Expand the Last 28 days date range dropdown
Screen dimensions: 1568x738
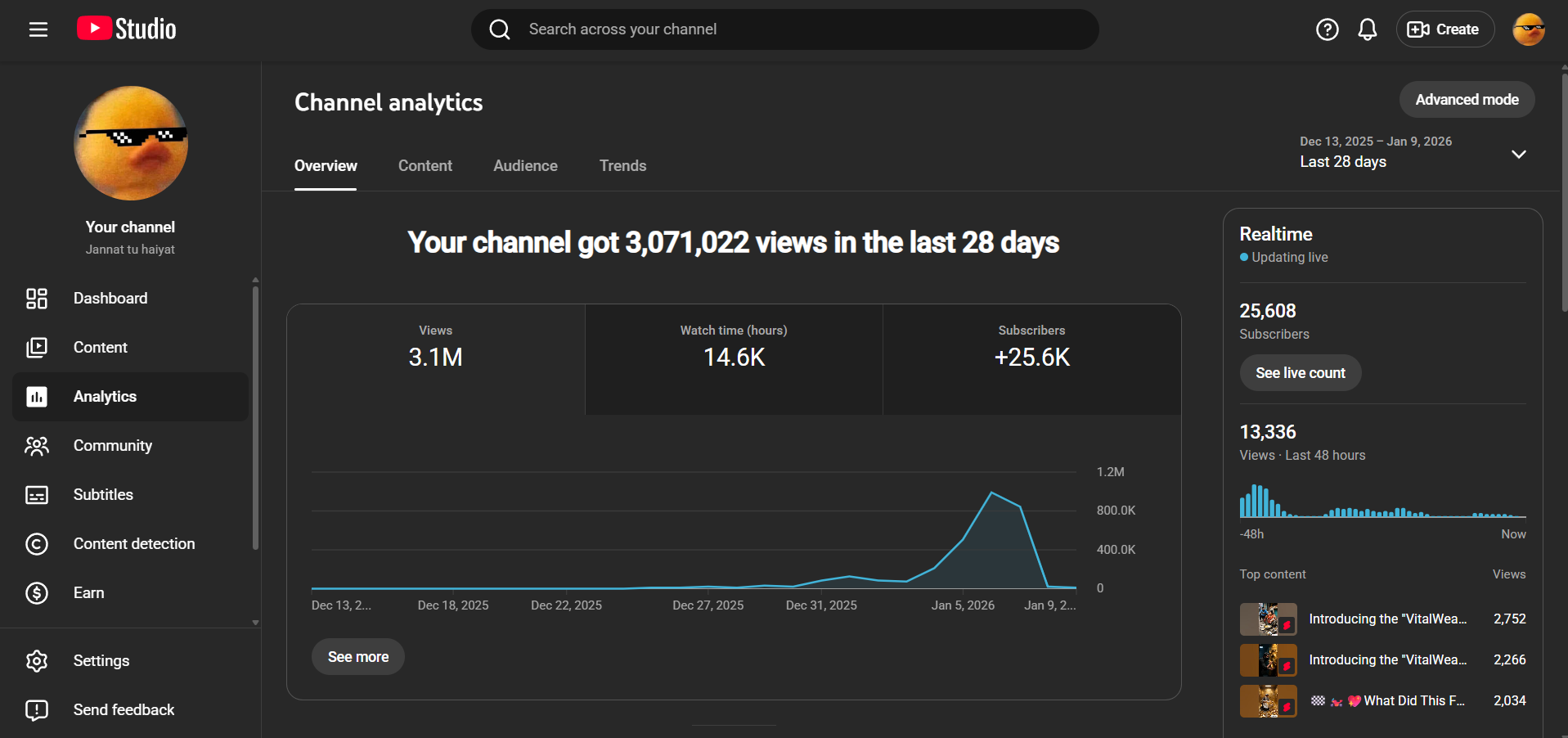1518,154
